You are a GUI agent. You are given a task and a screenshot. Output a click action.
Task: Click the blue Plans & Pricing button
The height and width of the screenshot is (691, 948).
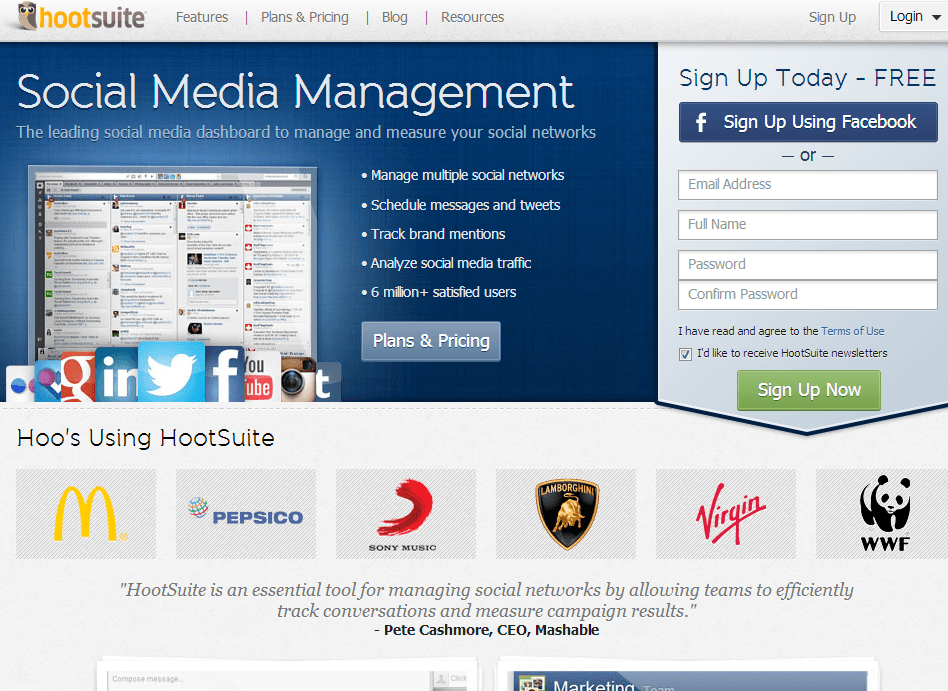(431, 341)
